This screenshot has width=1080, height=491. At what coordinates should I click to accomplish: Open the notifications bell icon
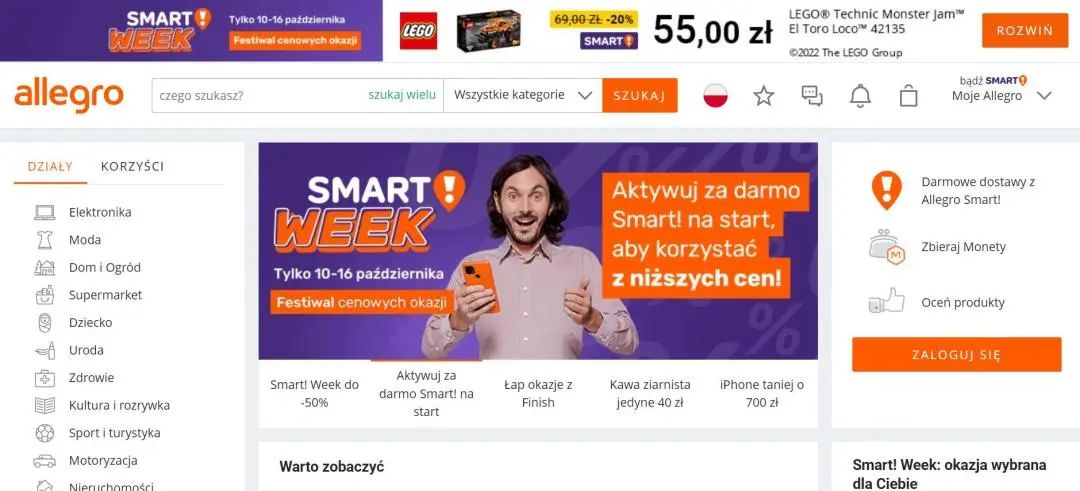[860, 96]
